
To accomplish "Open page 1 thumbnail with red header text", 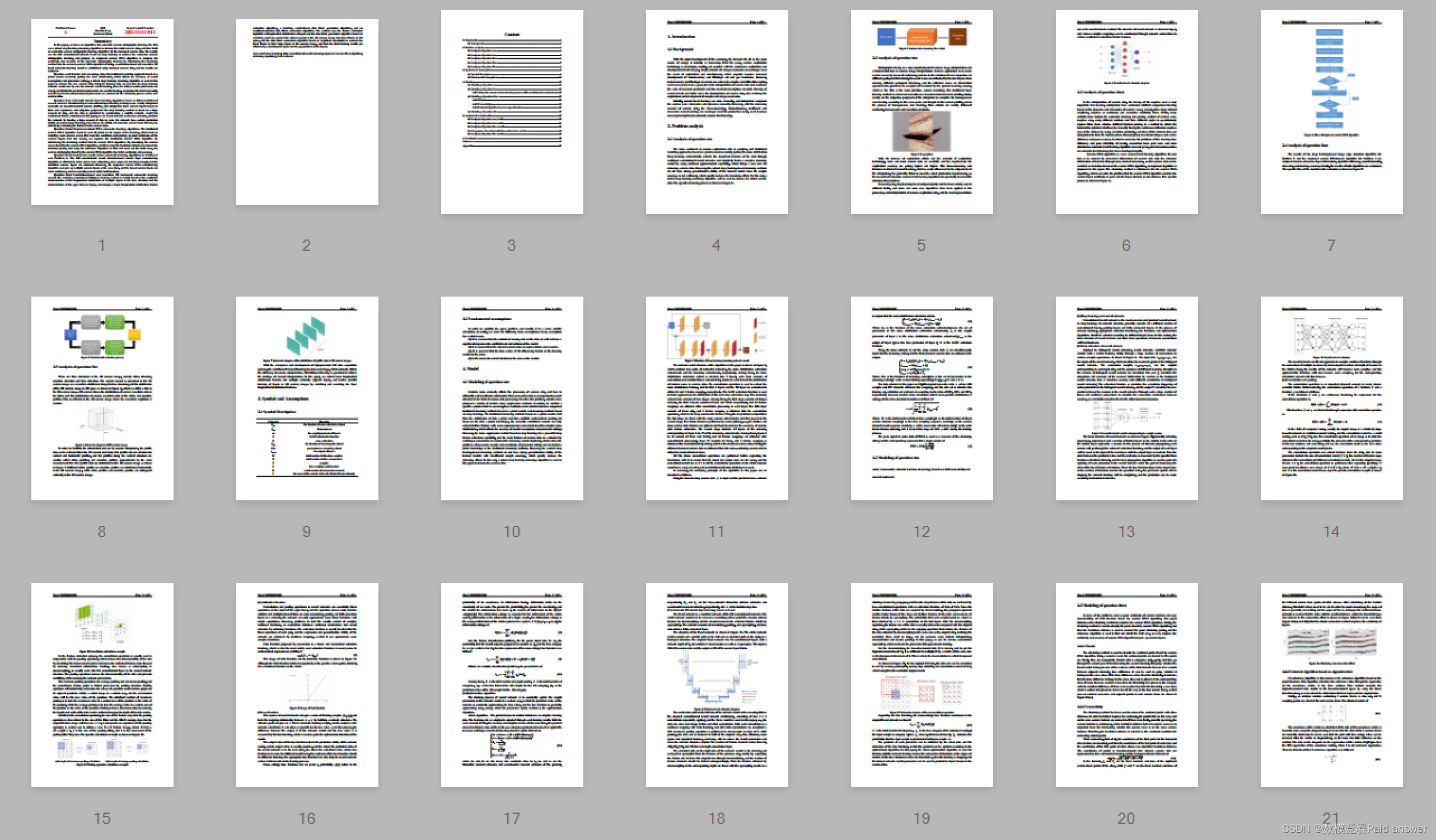I will click(x=102, y=111).
